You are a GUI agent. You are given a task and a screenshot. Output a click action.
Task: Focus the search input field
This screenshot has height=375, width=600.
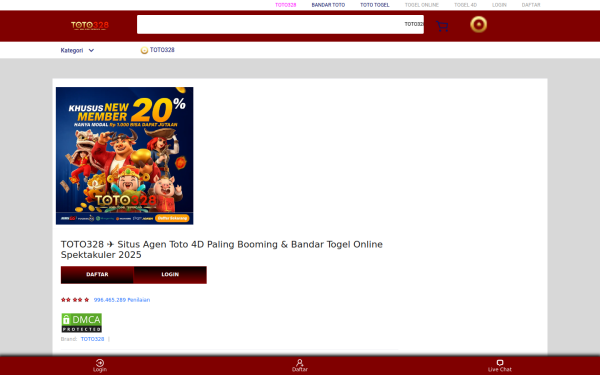280,24
